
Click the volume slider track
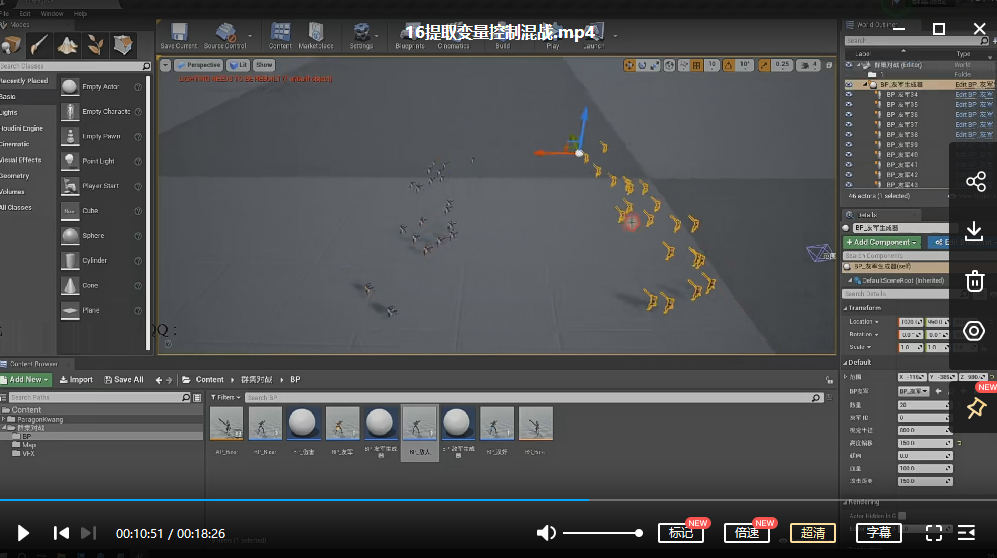[602, 533]
